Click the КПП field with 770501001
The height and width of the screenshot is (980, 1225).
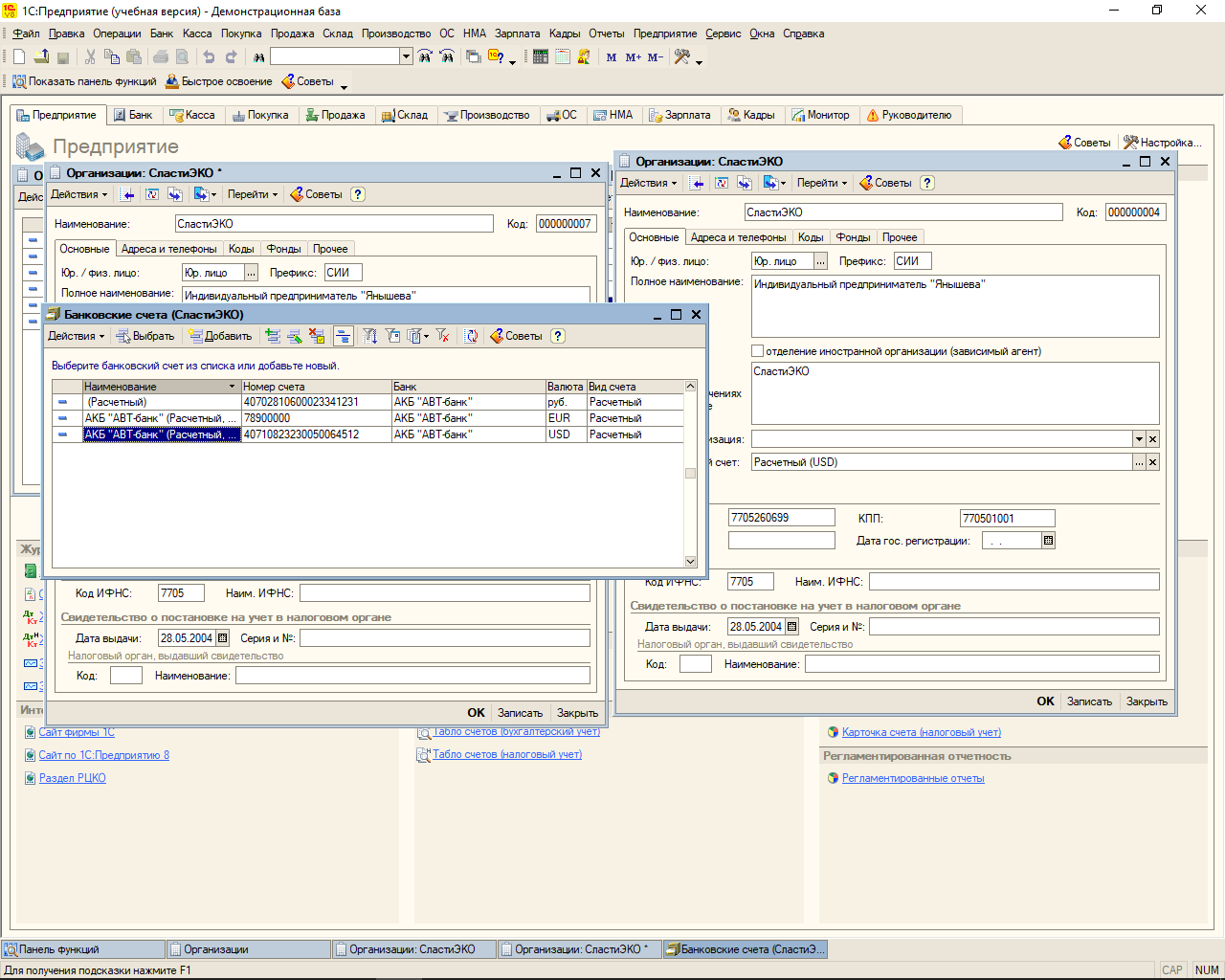click(1007, 519)
